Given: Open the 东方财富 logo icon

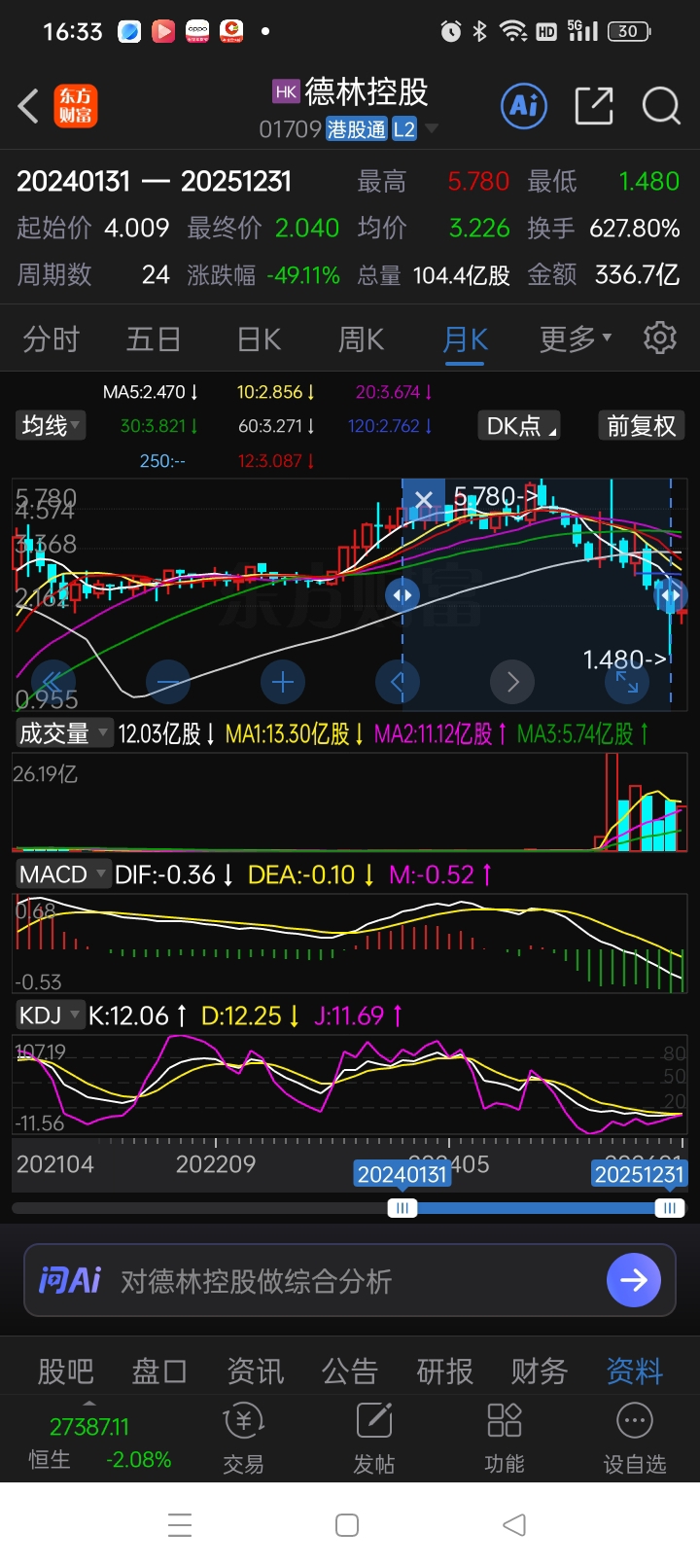Looking at the screenshot, I should click(x=76, y=106).
